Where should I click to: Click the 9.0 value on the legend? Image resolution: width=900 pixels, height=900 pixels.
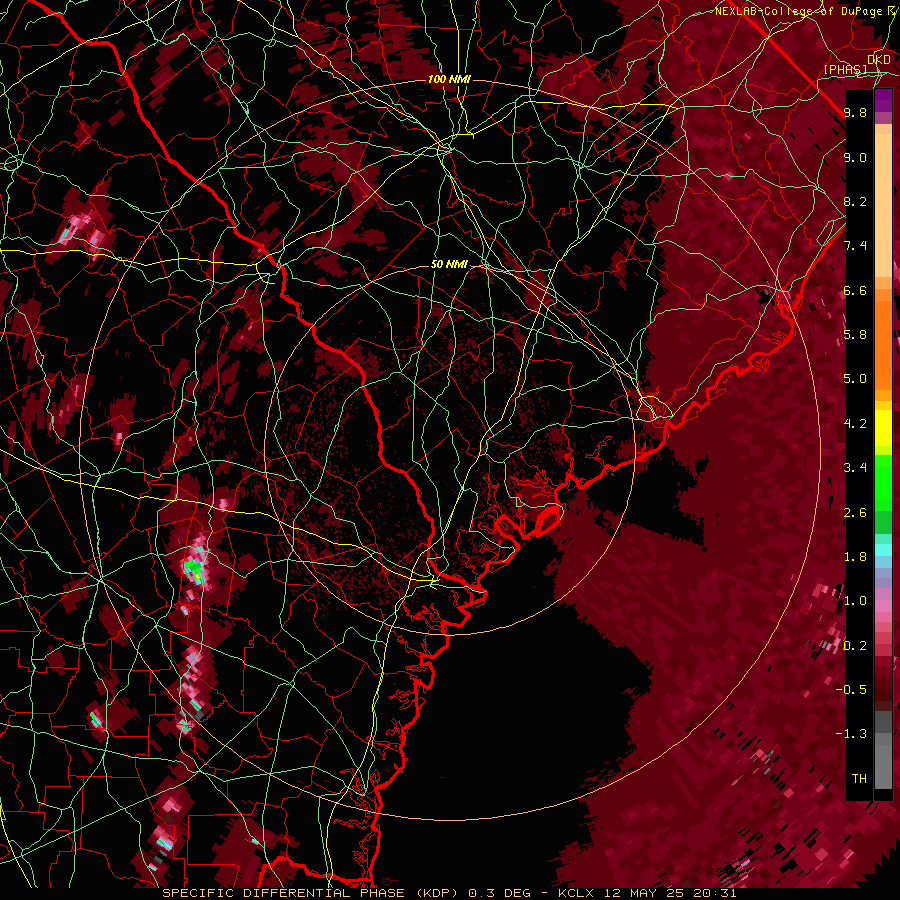pyautogui.click(x=855, y=157)
